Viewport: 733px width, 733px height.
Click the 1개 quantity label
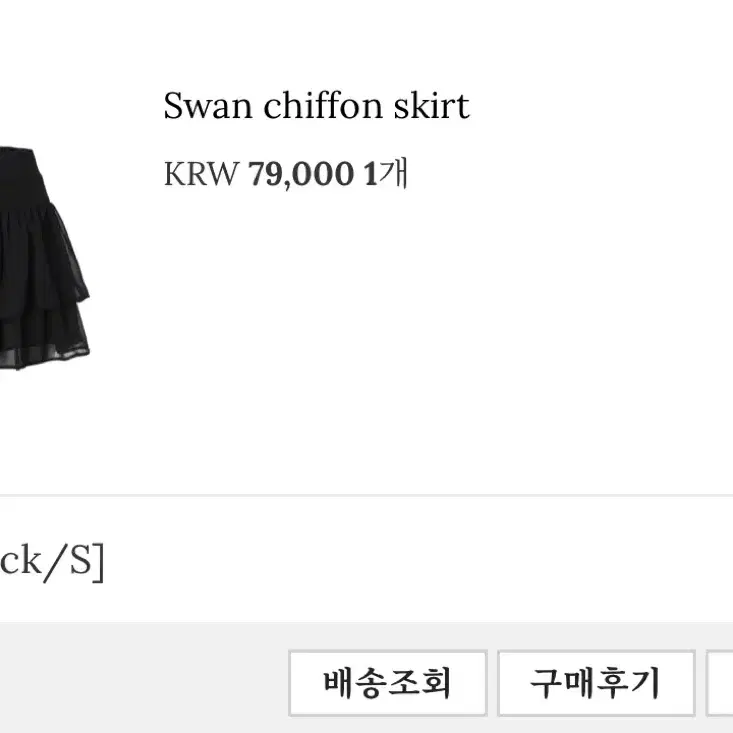[x=386, y=173]
